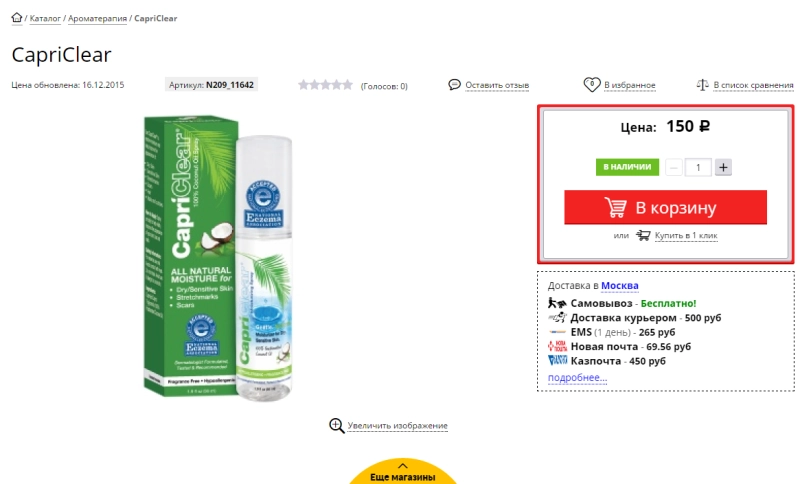Click the quantity input field
800x484 pixels.
[699, 167]
